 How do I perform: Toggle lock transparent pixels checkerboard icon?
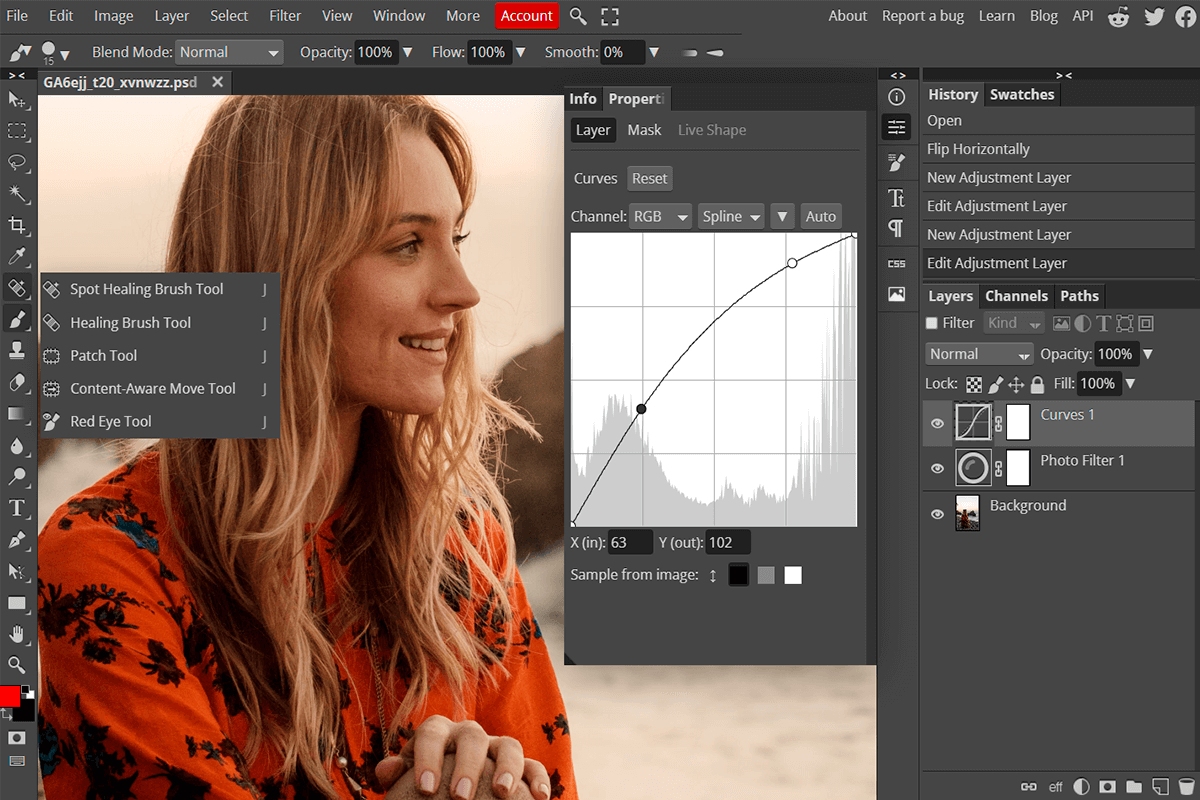point(974,384)
